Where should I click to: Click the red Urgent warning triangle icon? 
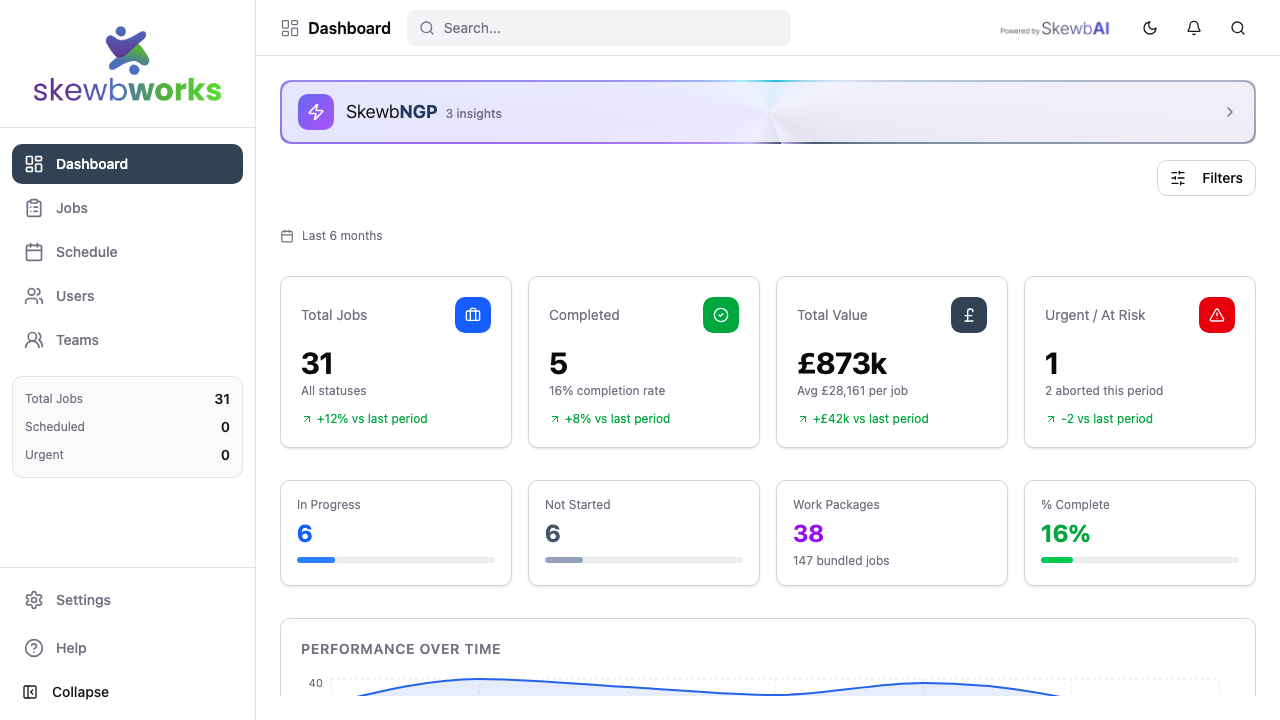pyautogui.click(x=1217, y=315)
